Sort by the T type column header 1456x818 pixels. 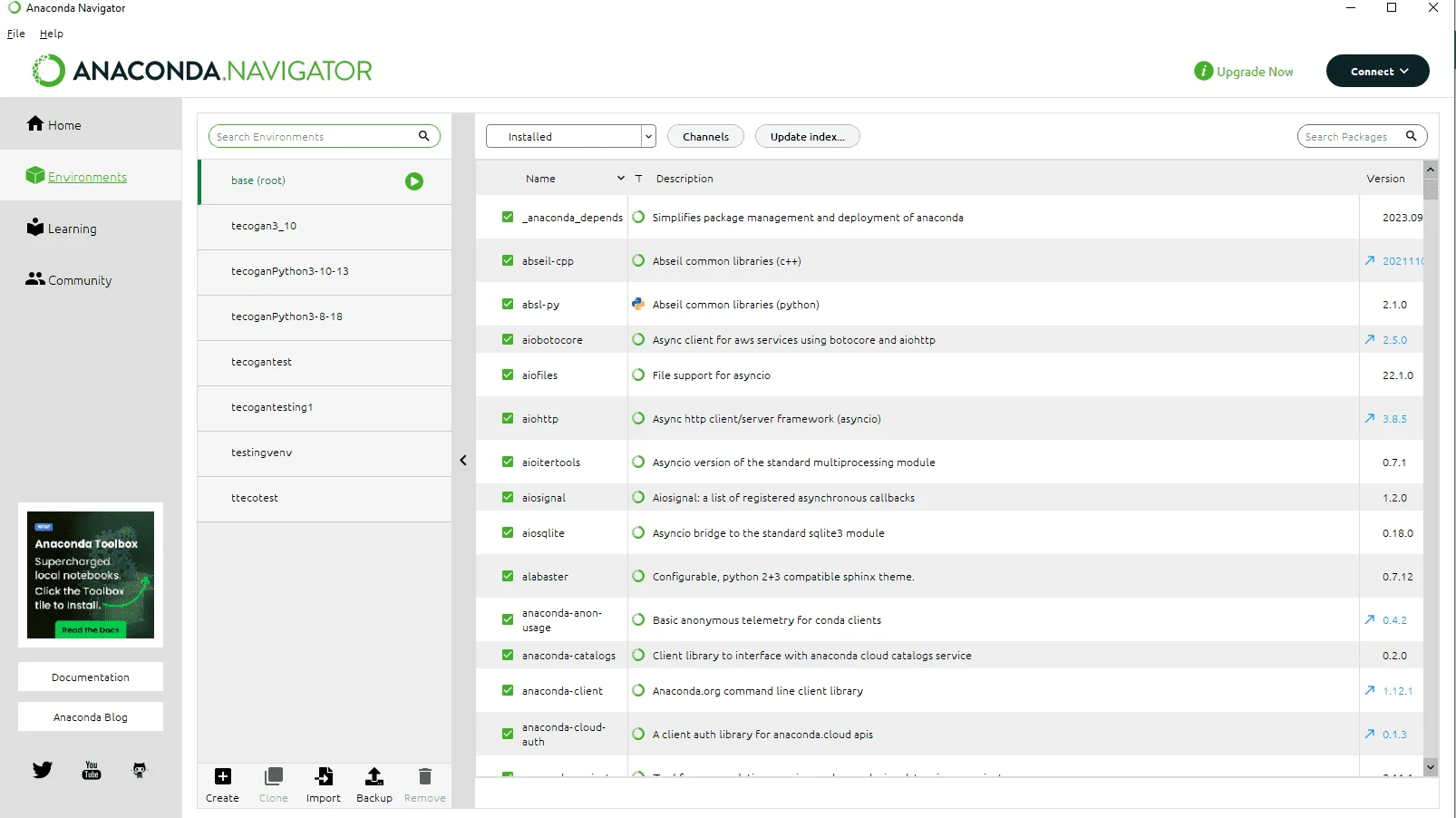click(638, 179)
